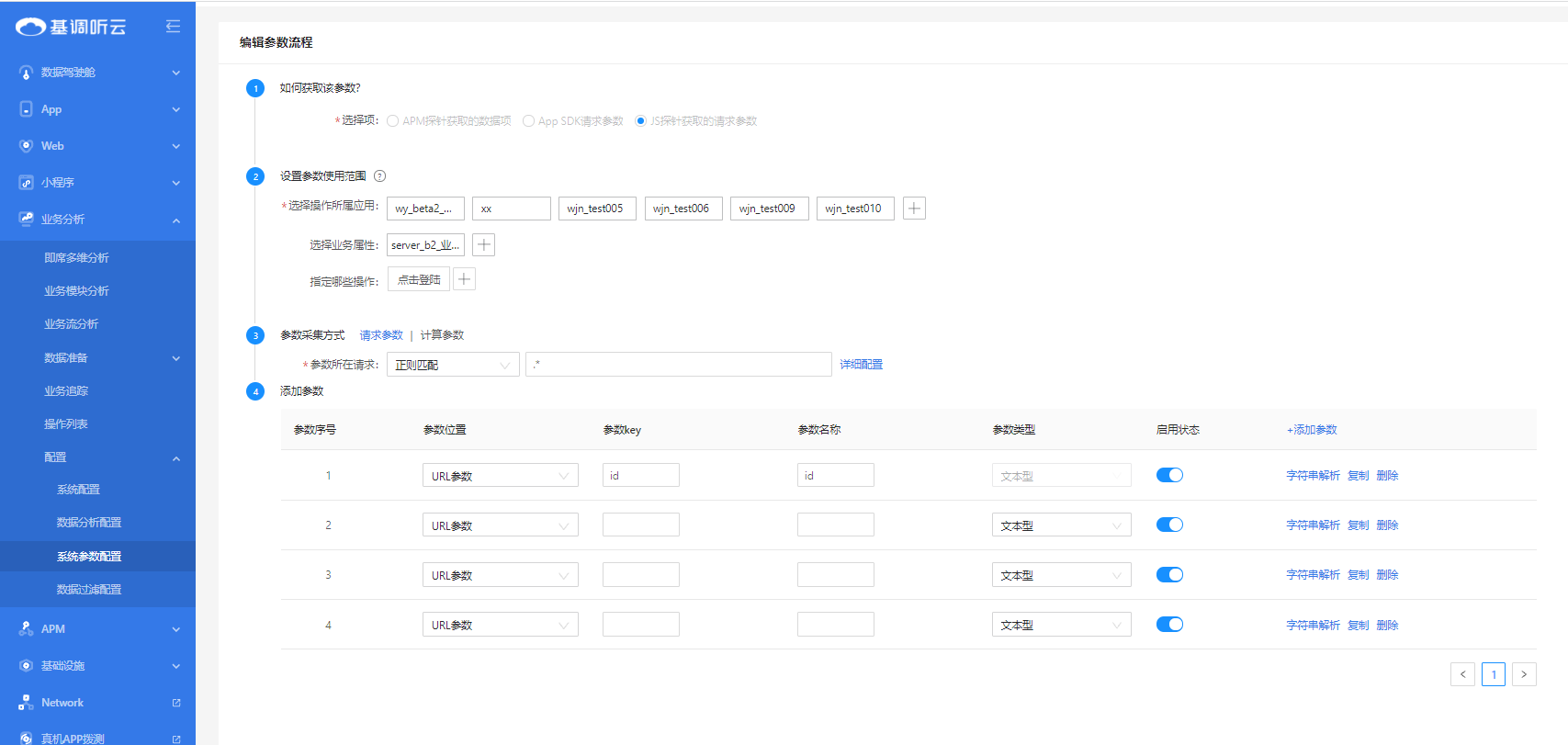Open URL参数 position dropdown in row 1
This screenshot has width=1568, height=745.
pos(501,476)
